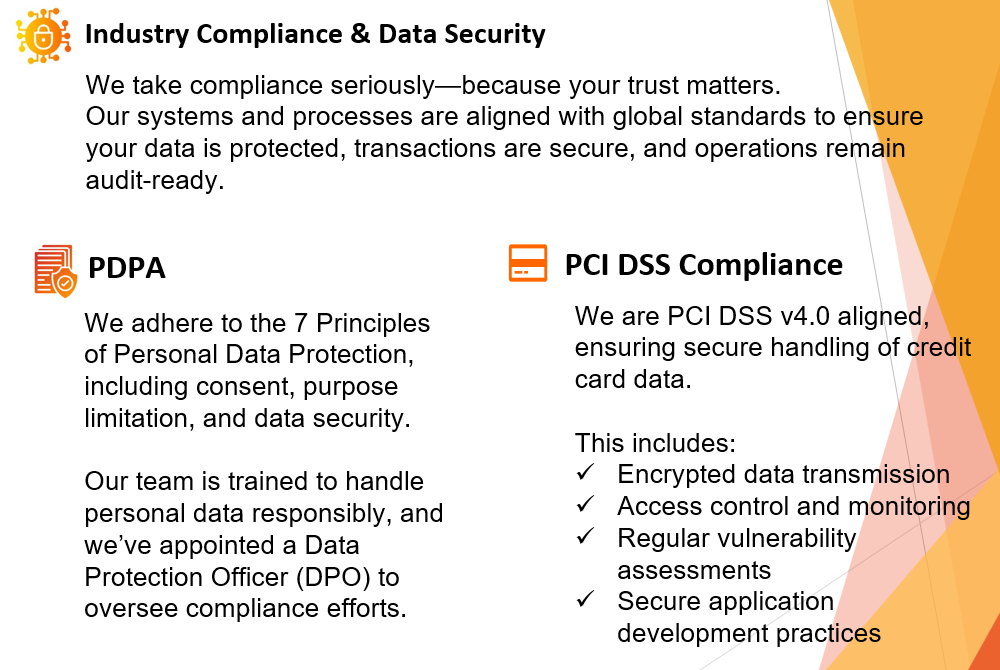
Task: Select the 7 Principles paragraph text
Action: [x=256, y=370]
